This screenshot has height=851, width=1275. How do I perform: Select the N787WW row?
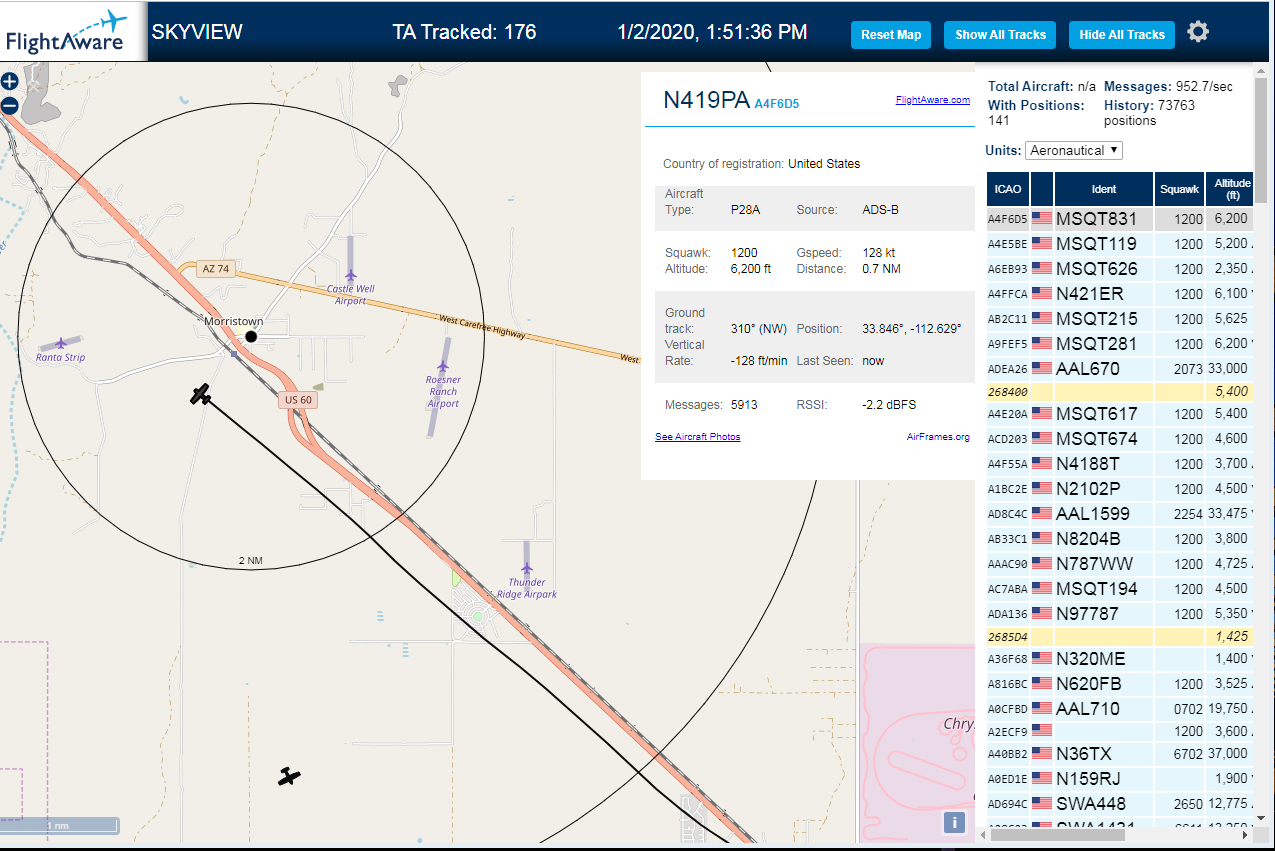[x=1120, y=563]
